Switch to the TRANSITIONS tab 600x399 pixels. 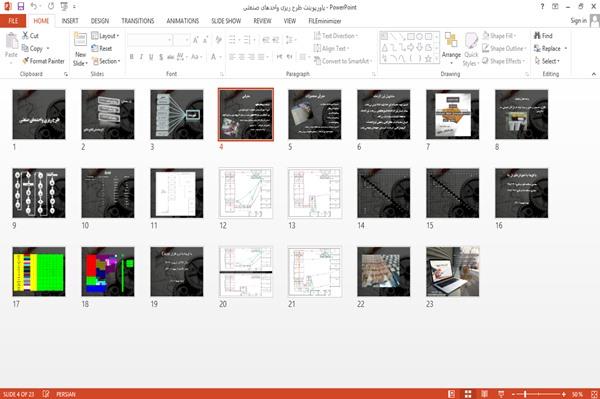(138, 21)
